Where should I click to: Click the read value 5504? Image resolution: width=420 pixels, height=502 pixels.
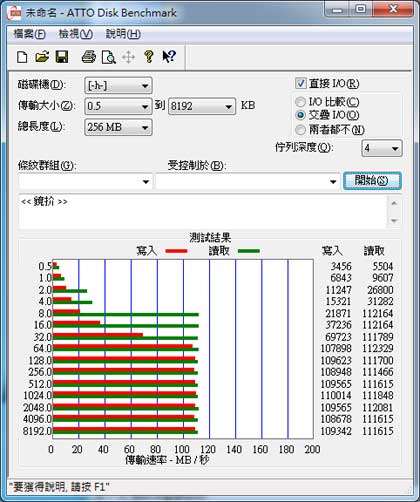click(383, 266)
